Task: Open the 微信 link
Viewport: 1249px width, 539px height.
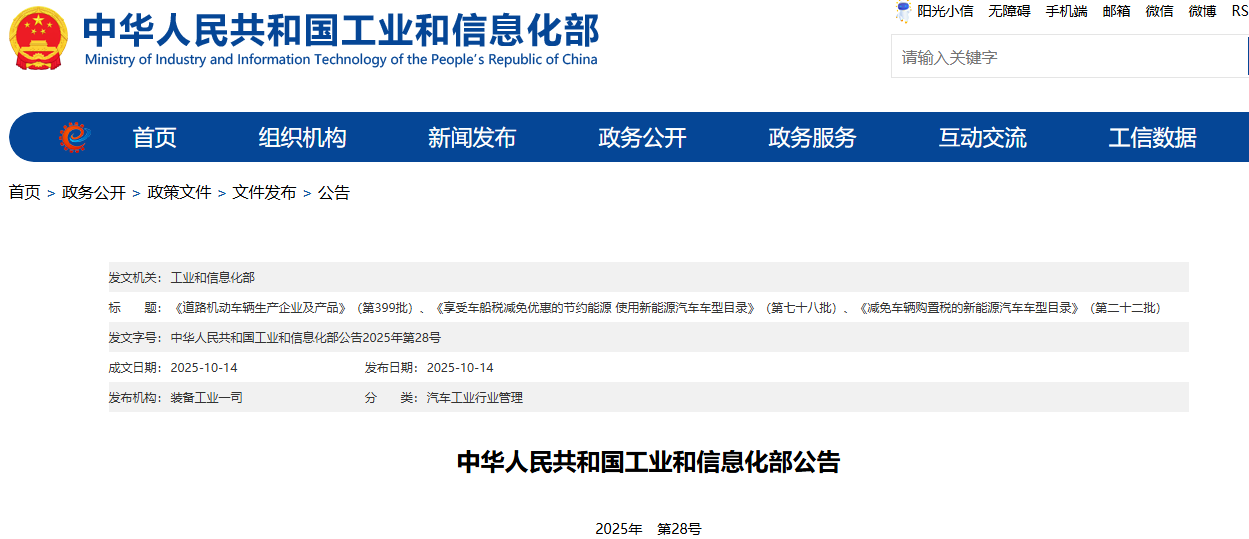Action: (1159, 11)
